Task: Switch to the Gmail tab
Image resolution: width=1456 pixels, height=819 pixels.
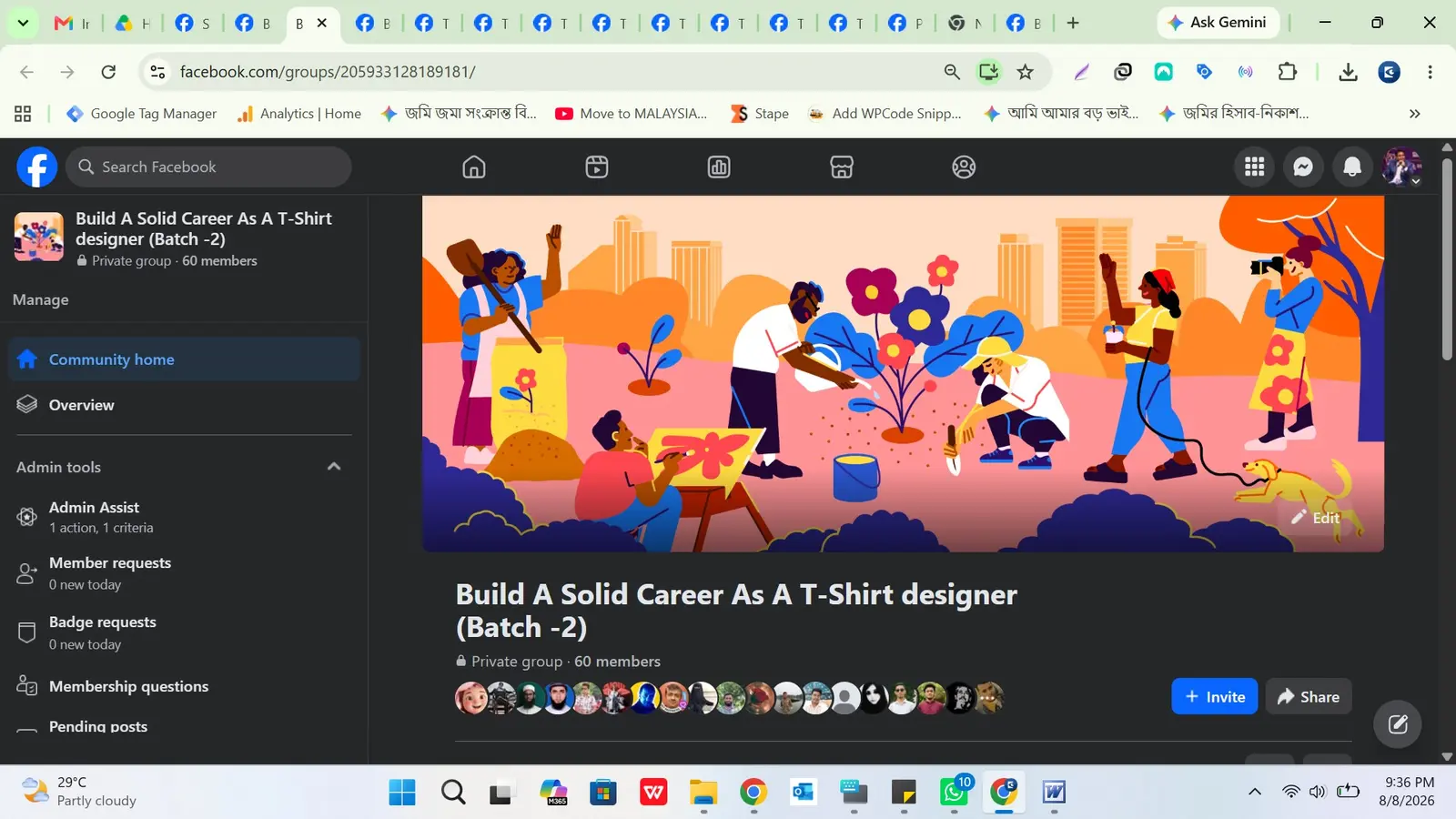Action: (72, 24)
